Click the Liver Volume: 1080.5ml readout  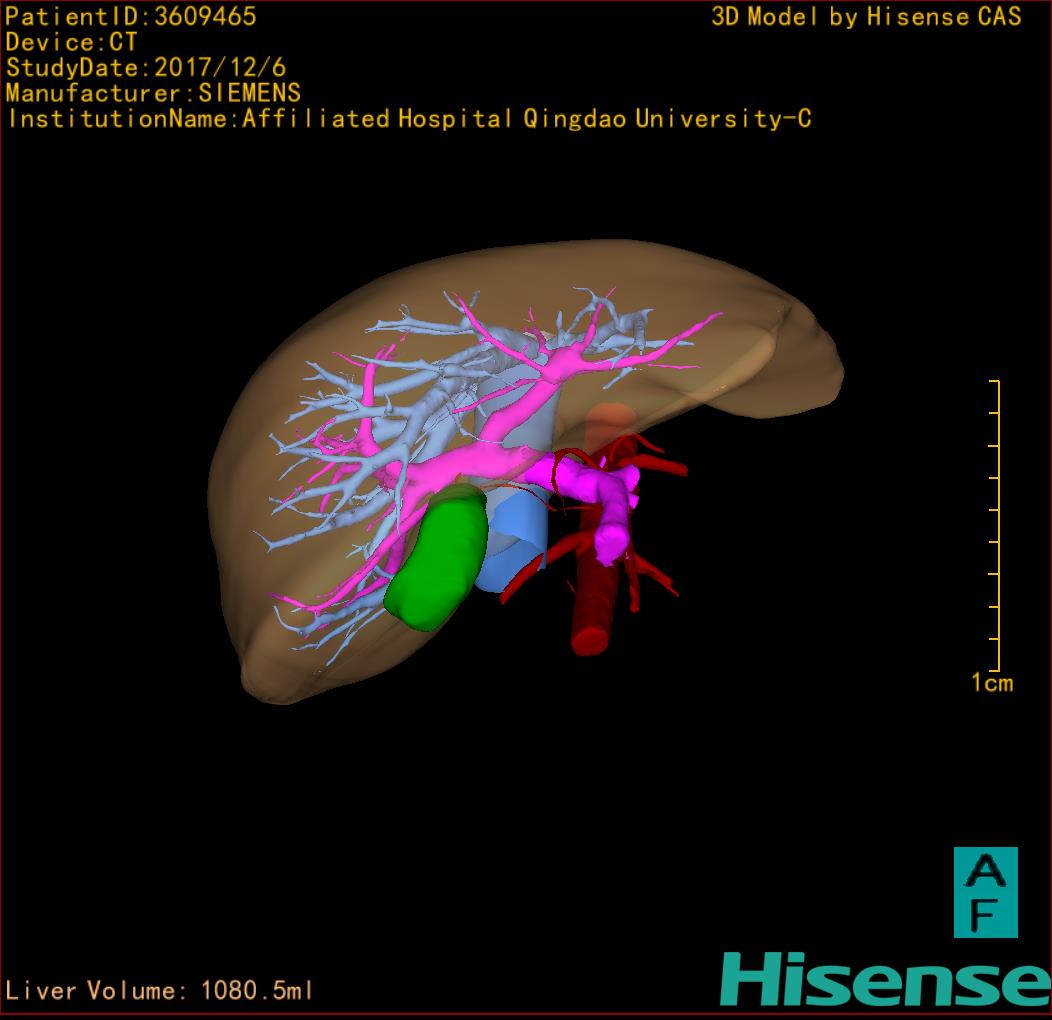pyautogui.click(x=160, y=991)
